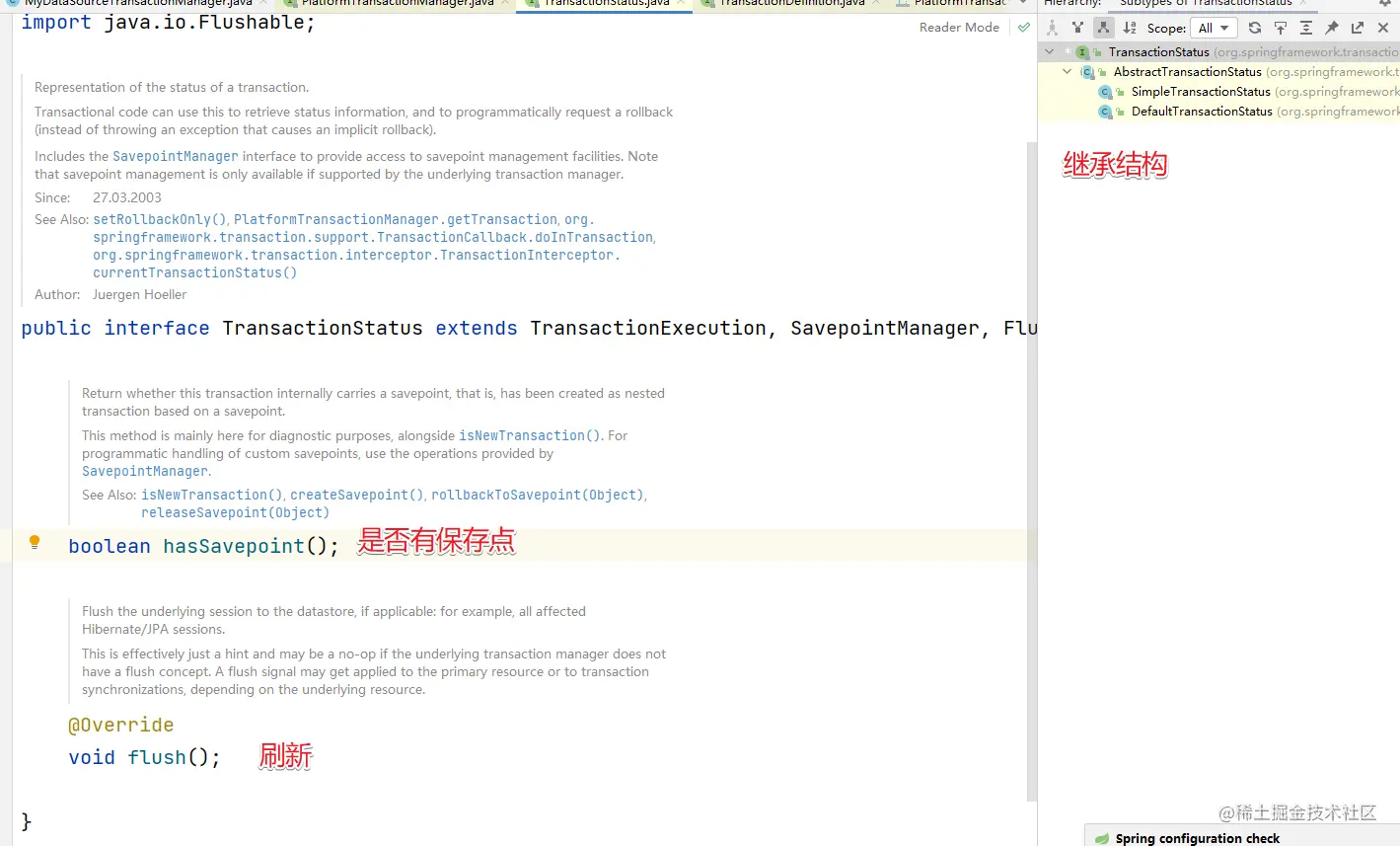Pin the hierarchy tab

(x=1332, y=28)
